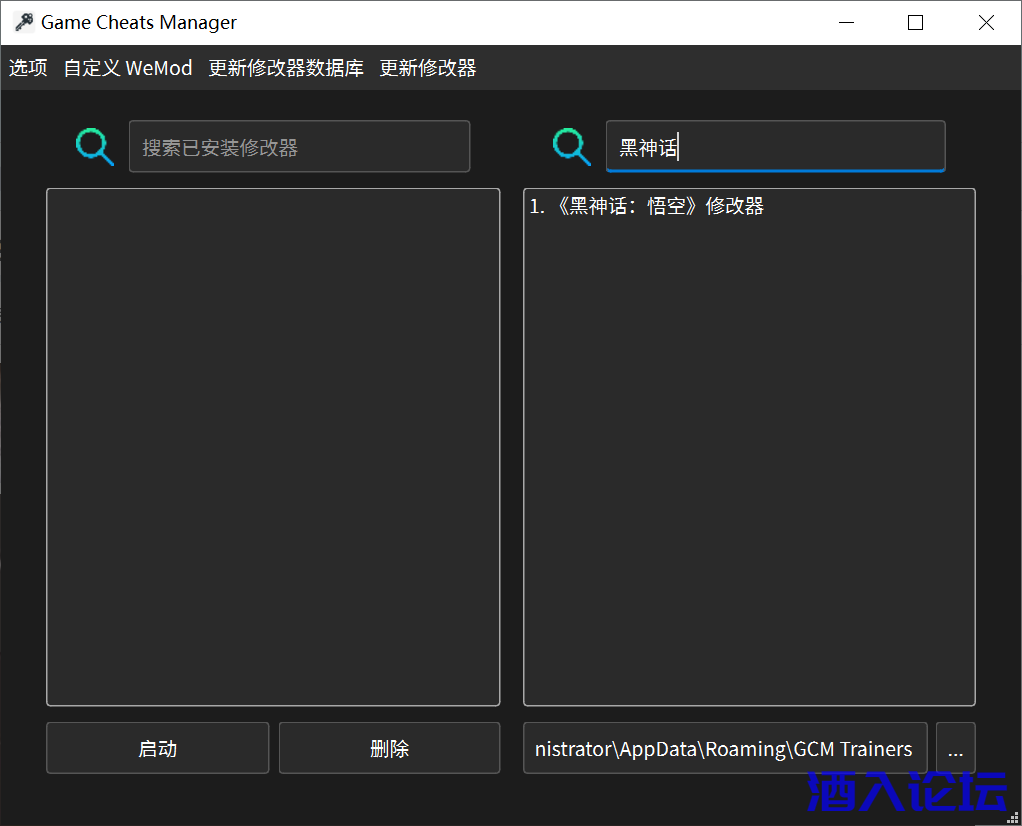
Task: Close the Game Cheats Manager window
Action: [986, 23]
